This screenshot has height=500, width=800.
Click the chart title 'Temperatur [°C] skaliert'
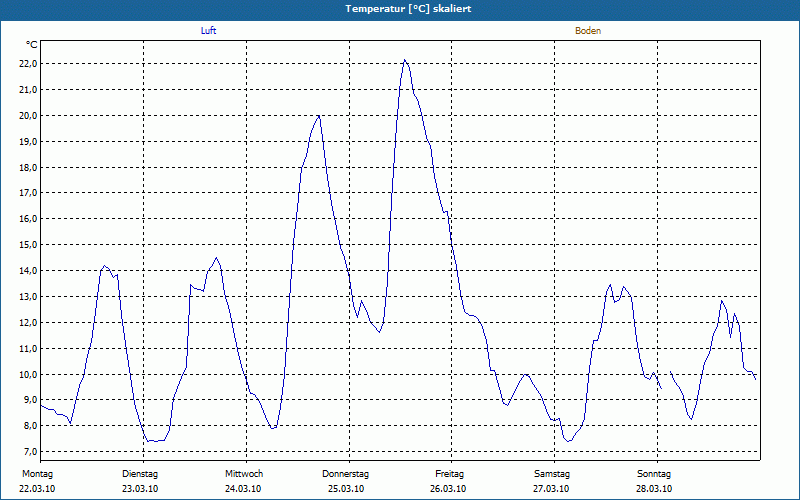click(x=408, y=9)
